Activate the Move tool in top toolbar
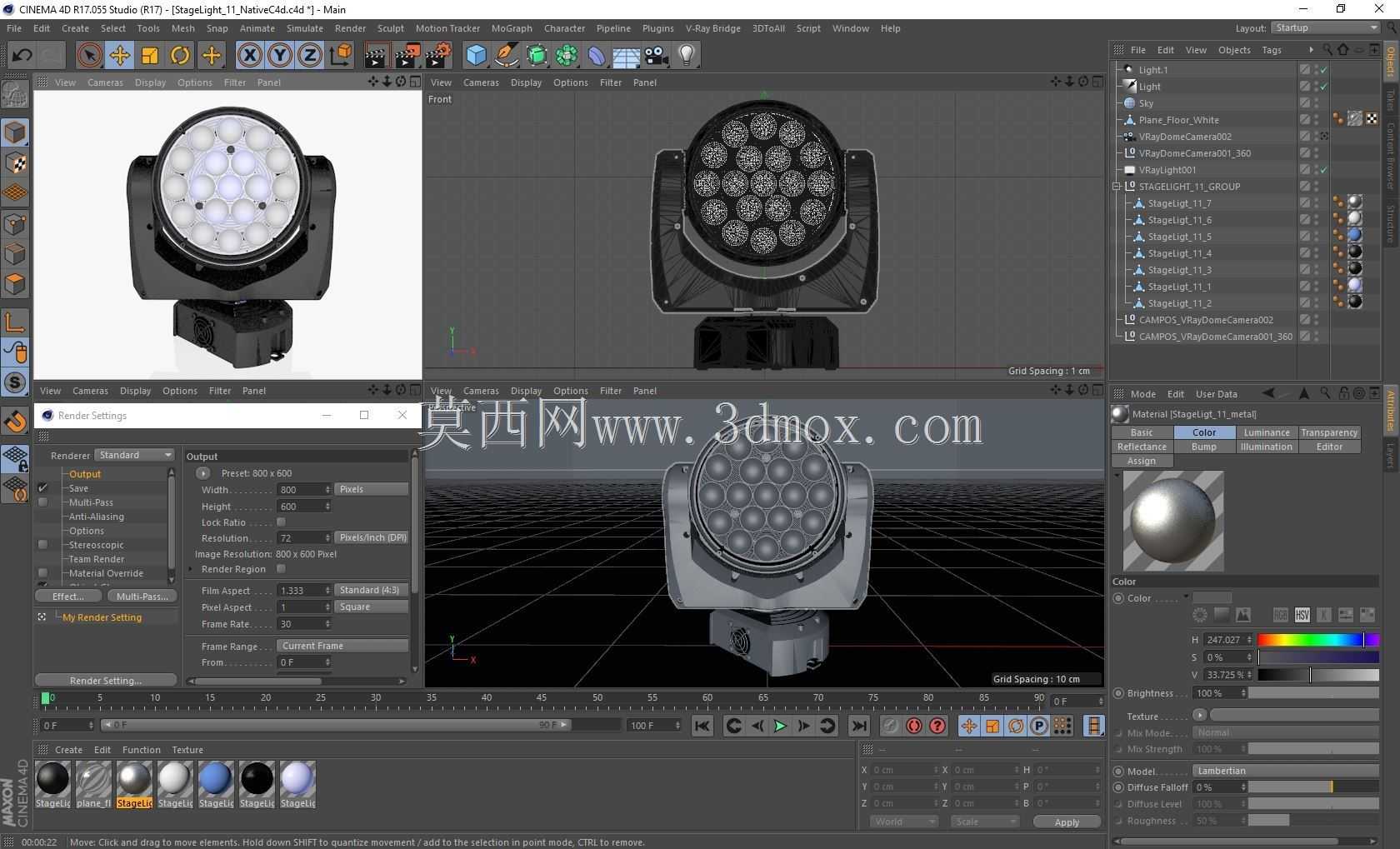1400x849 pixels. [119, 56]
